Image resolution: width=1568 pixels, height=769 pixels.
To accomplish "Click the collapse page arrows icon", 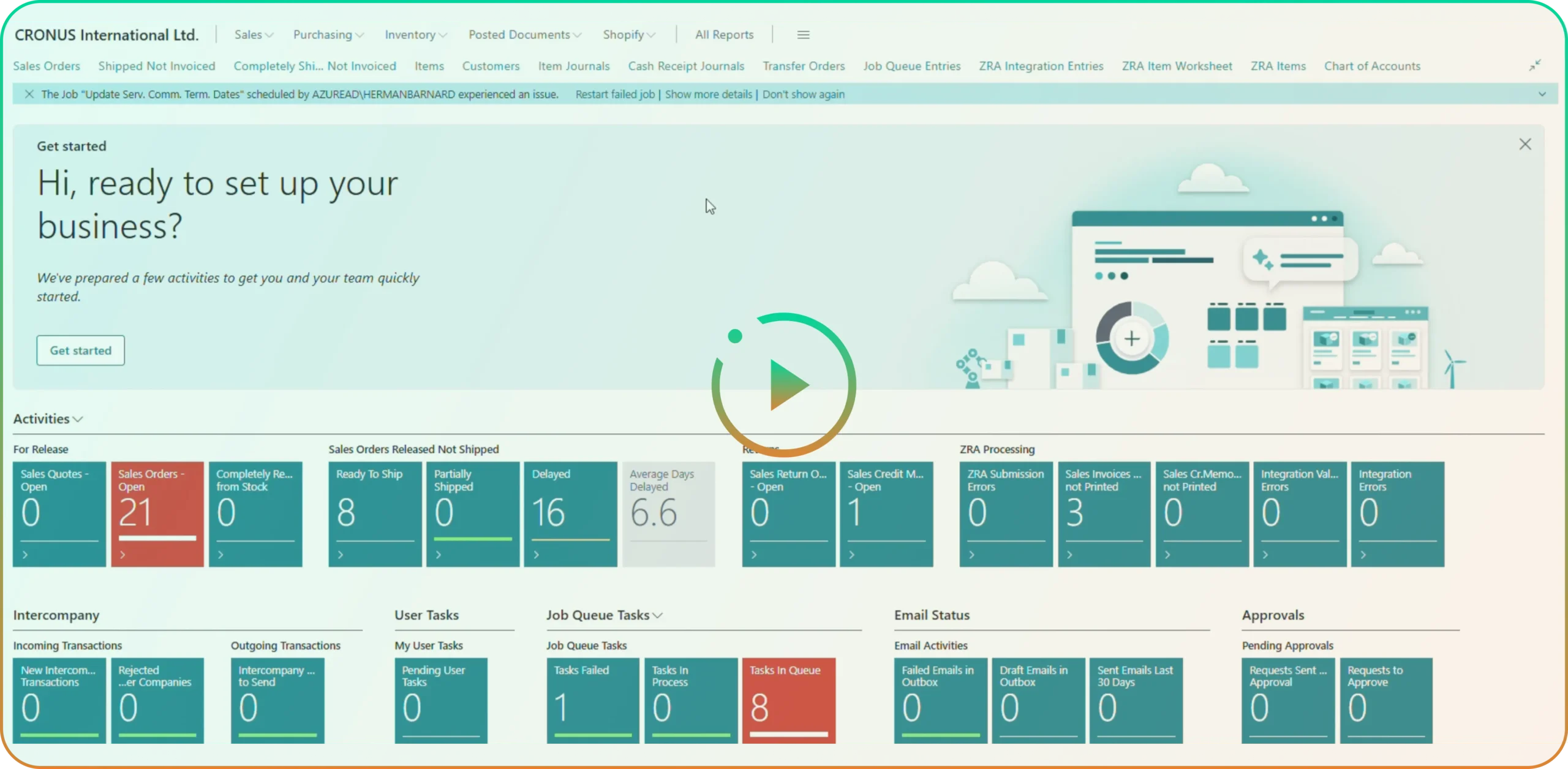I will tap(1534, 66).
